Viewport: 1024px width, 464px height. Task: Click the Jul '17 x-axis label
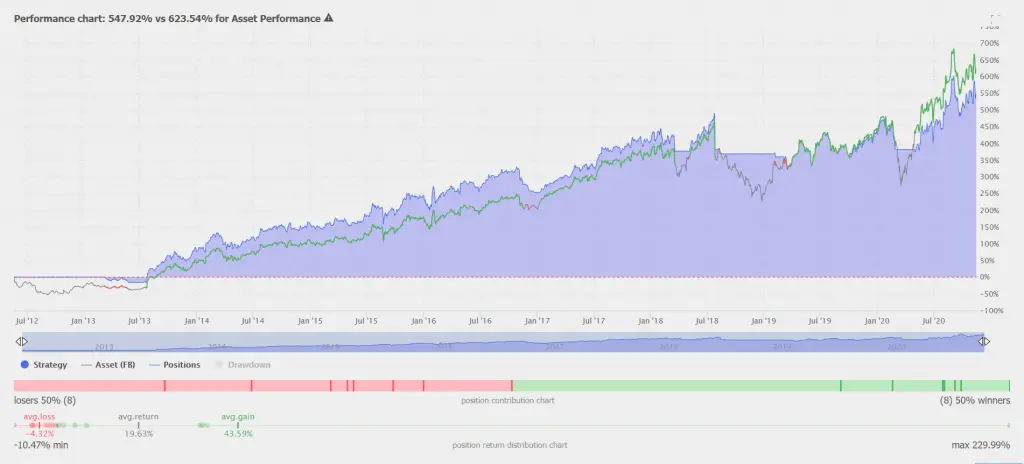[594, 321]
